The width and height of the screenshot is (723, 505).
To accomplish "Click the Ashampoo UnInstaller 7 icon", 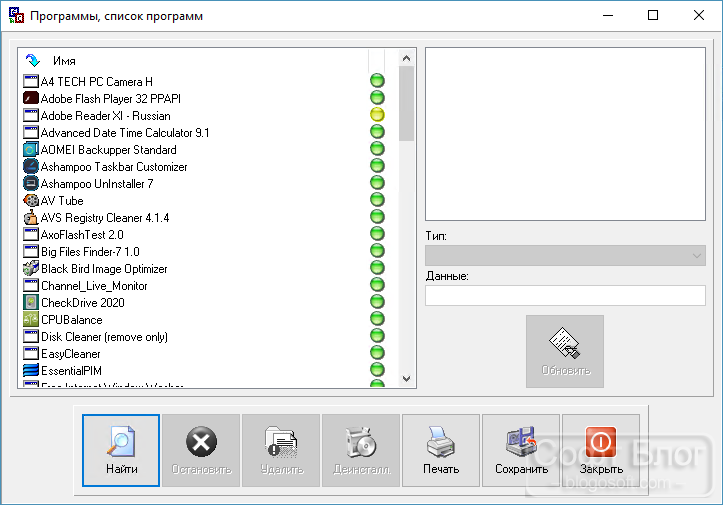I will click(x=30, y=184).
